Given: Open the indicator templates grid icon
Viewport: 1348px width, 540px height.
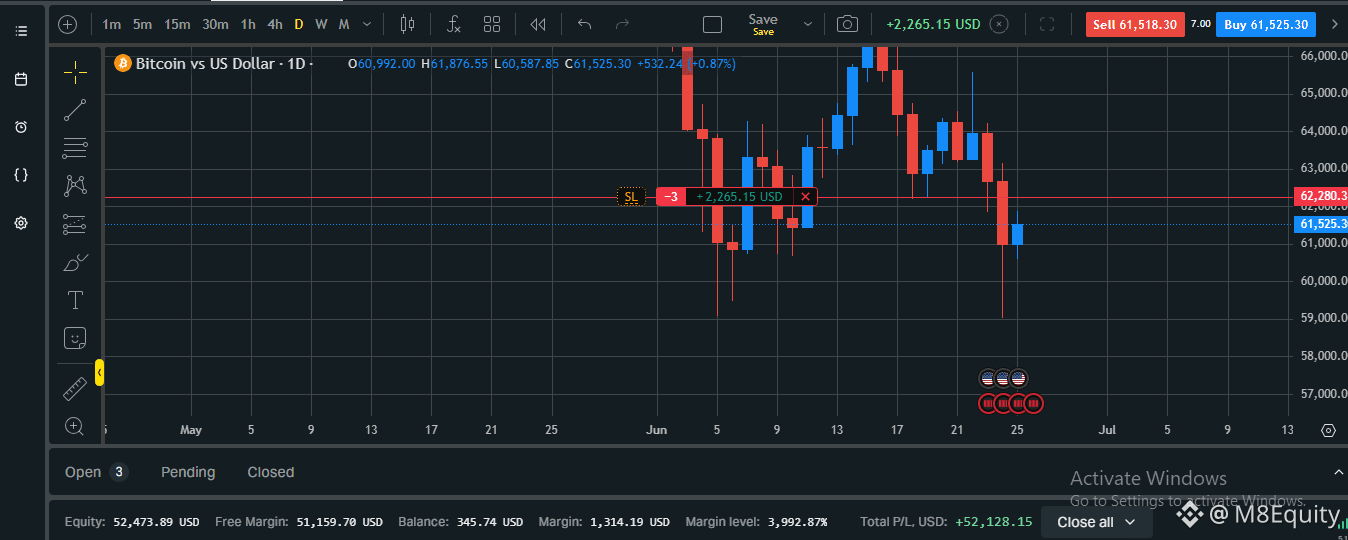Looking at the screenshot, I should [x=492, y=24].
